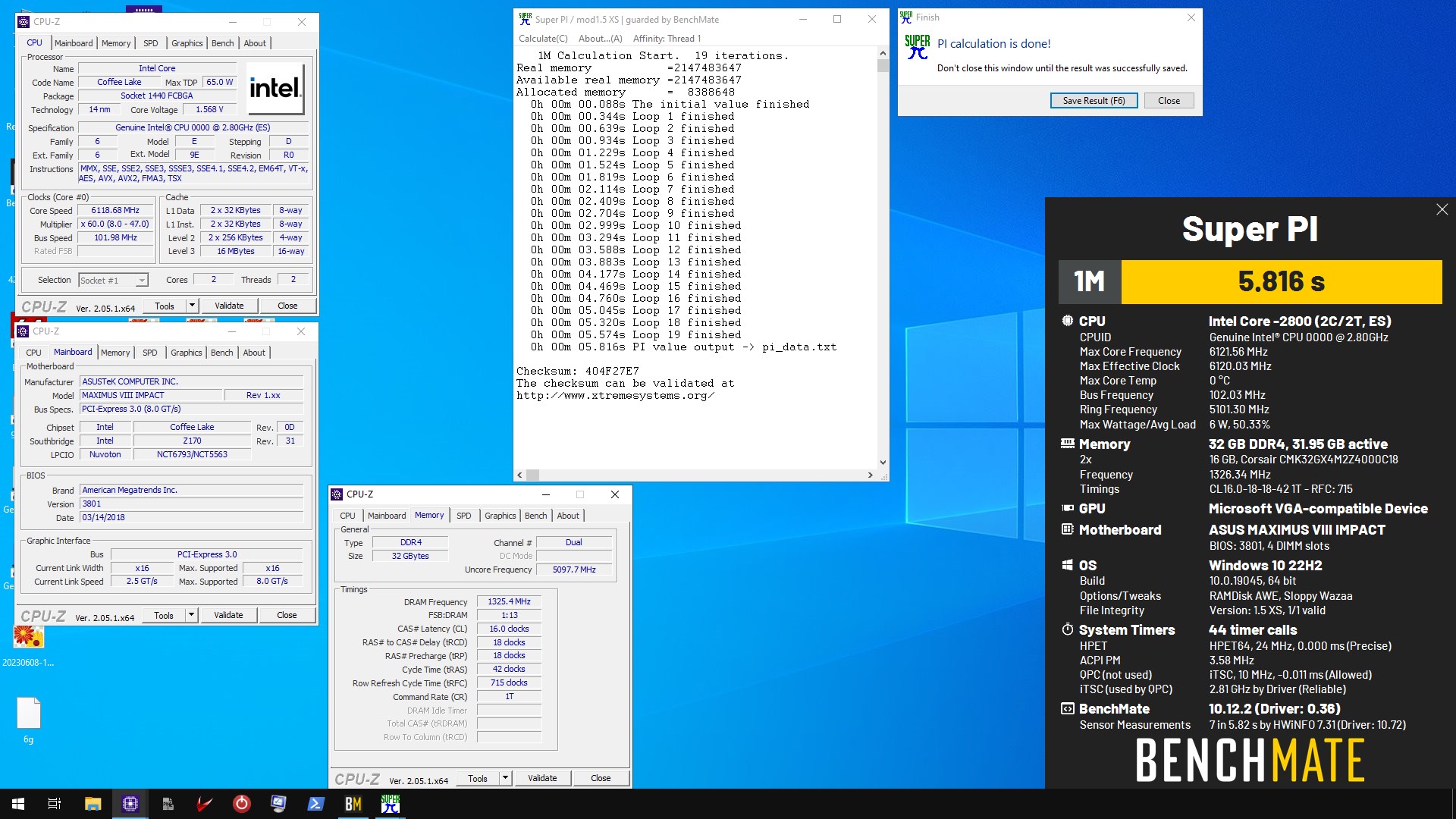Click the 5.816 s result banner

point(1282,282)
